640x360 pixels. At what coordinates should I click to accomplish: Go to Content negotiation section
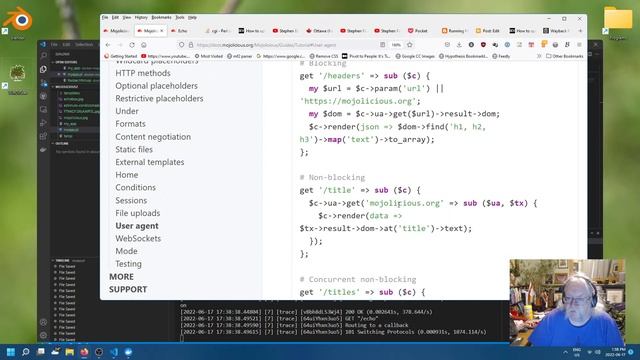point(153,137)
